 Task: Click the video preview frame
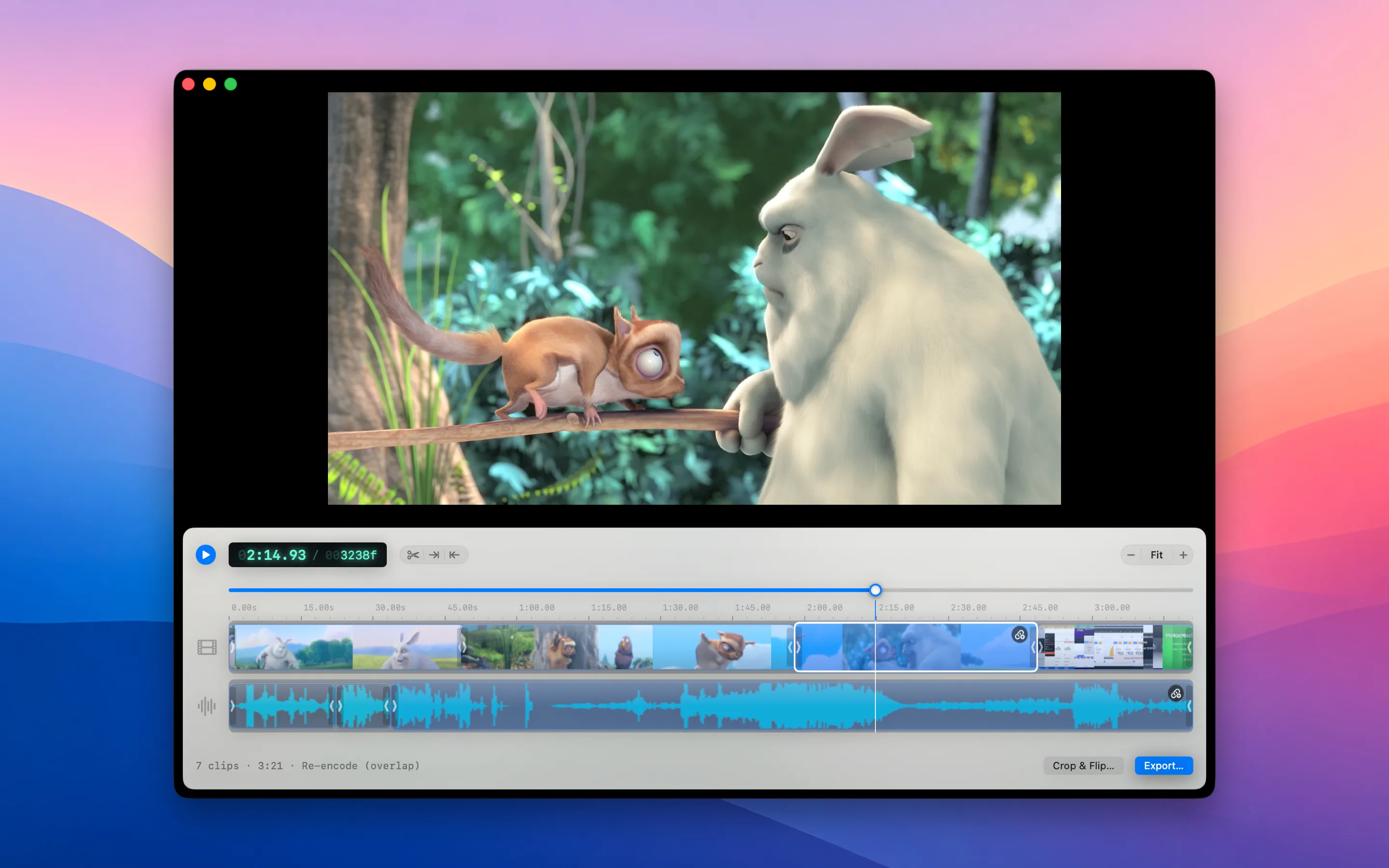click(x=694, y=298)
